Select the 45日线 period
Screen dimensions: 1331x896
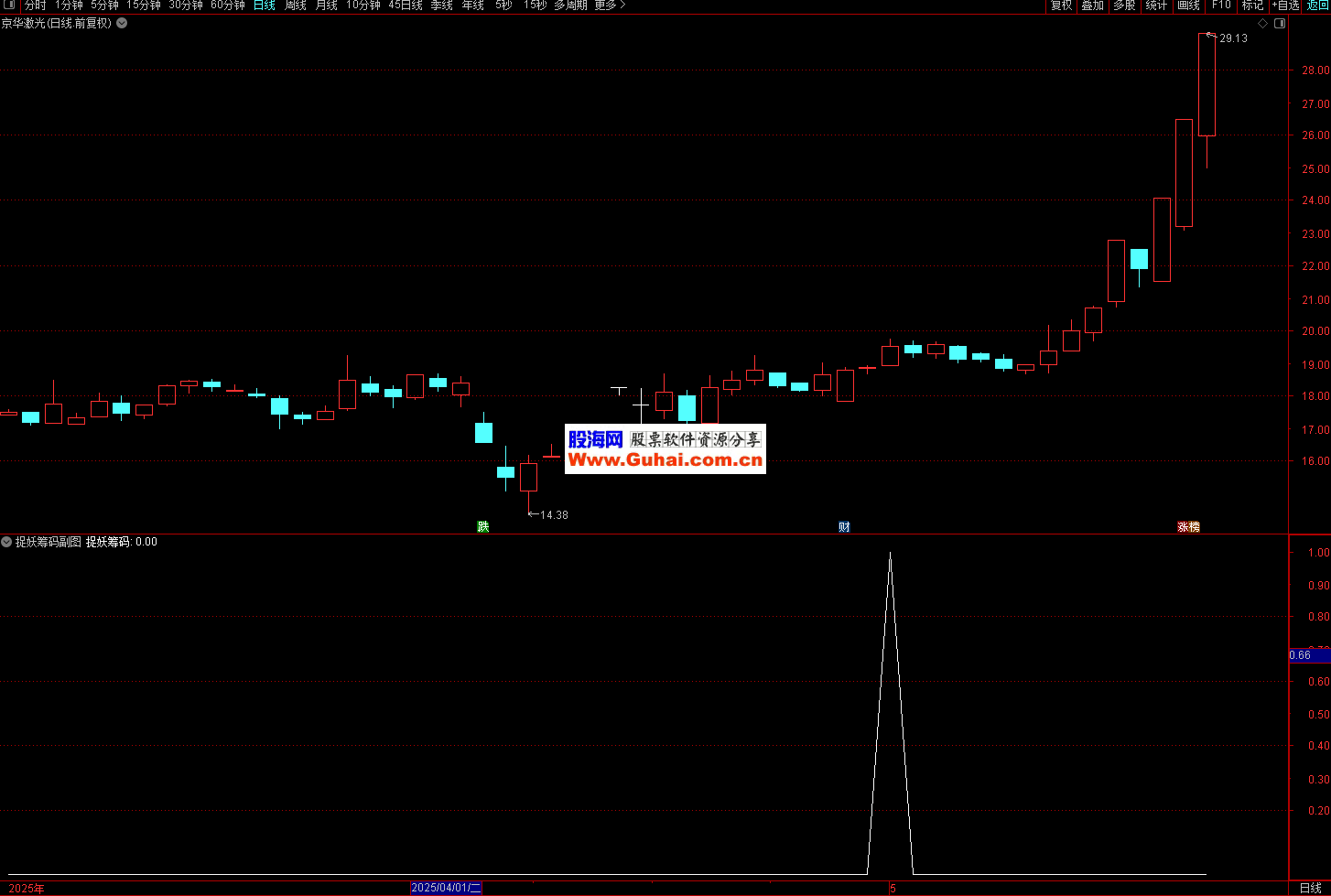[x=406, y=5]
